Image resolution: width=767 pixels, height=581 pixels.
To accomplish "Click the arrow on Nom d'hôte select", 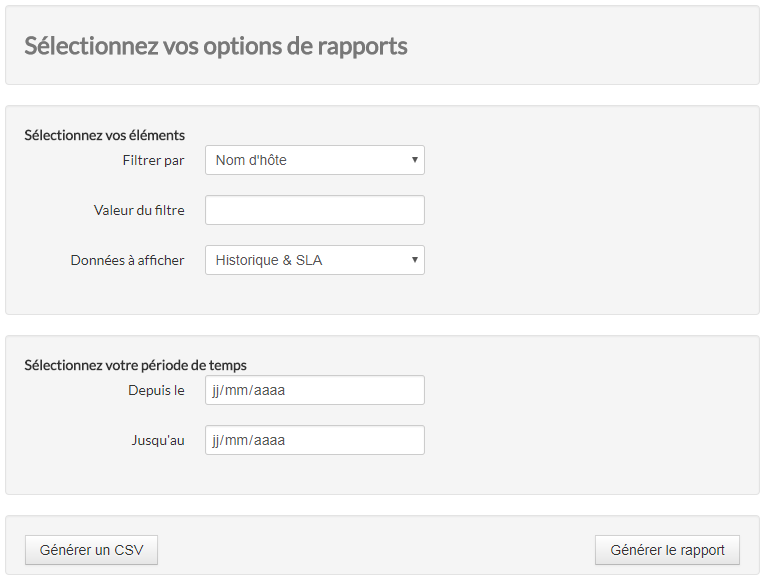I will 414,160.
